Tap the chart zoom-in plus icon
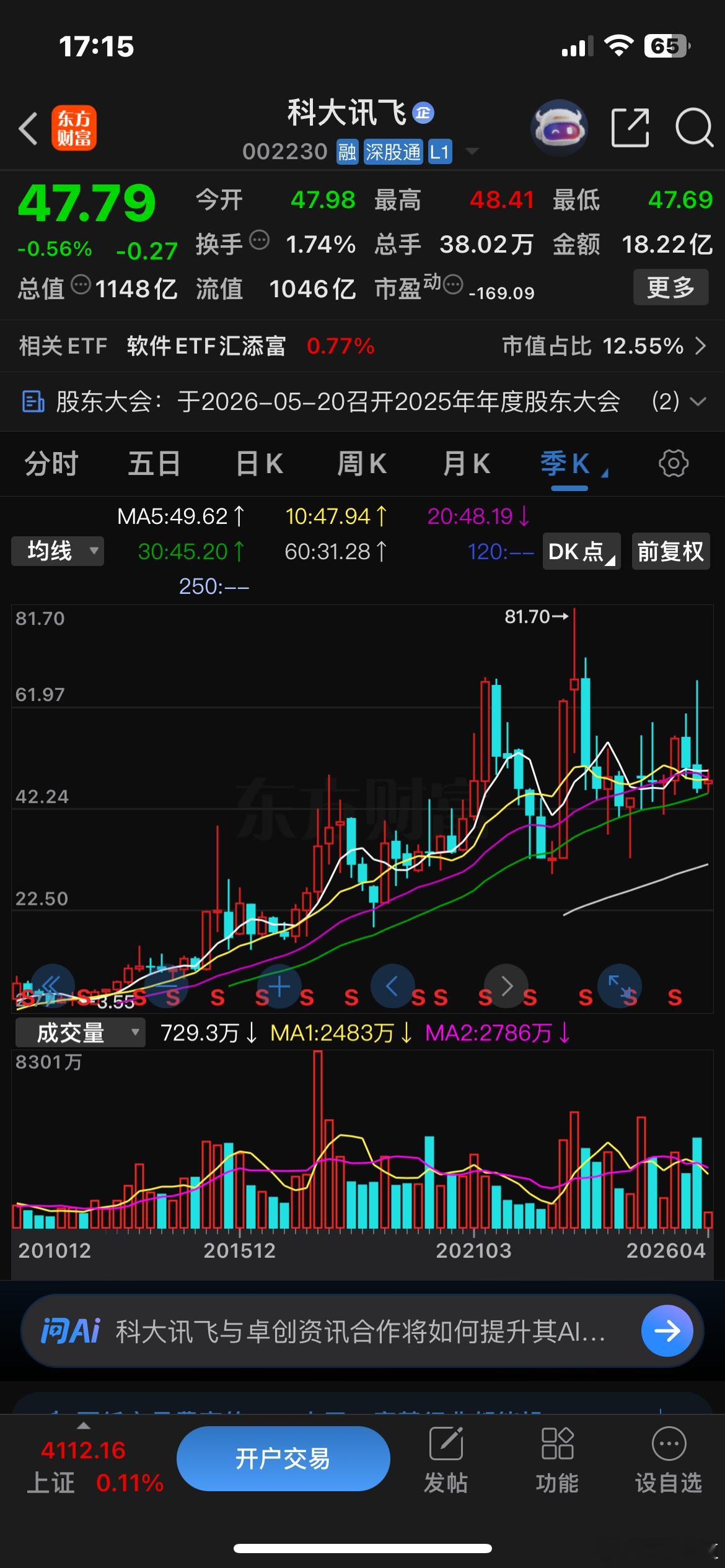This screenshot has width=725, height=1568. click(279, 986)
